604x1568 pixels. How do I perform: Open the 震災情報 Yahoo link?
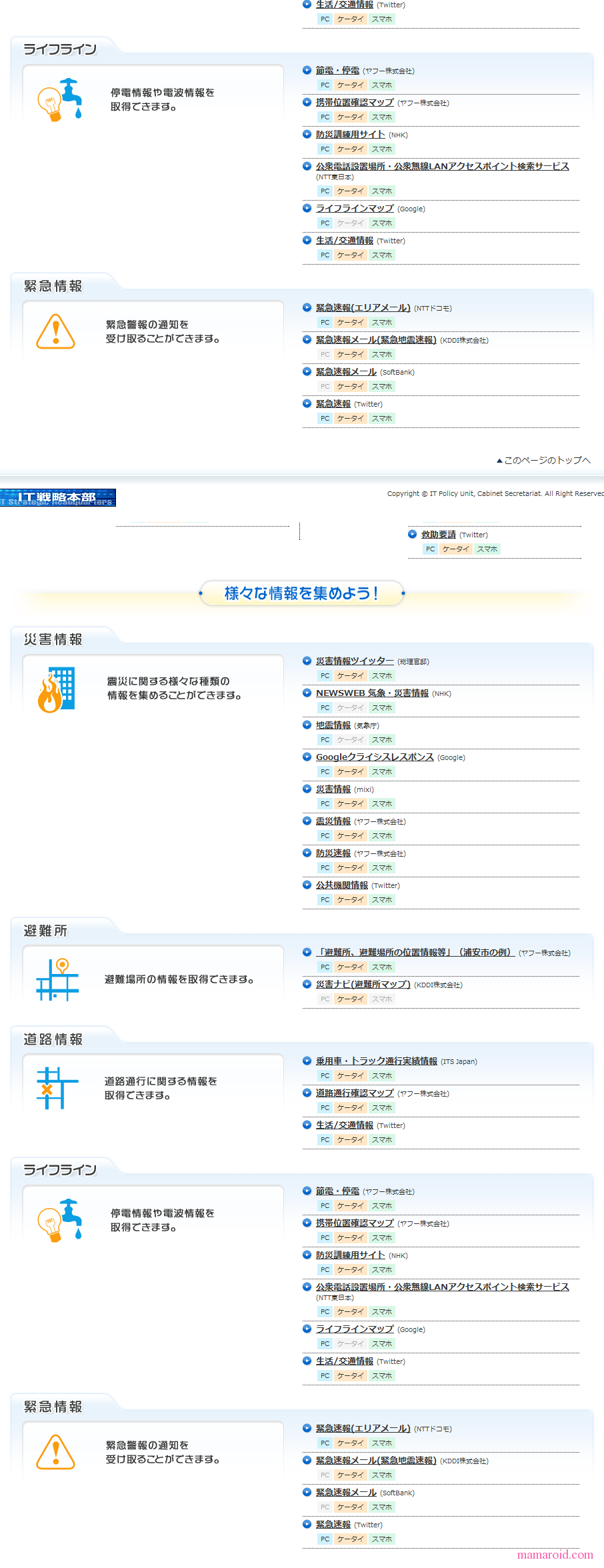(x=333, y=821)
